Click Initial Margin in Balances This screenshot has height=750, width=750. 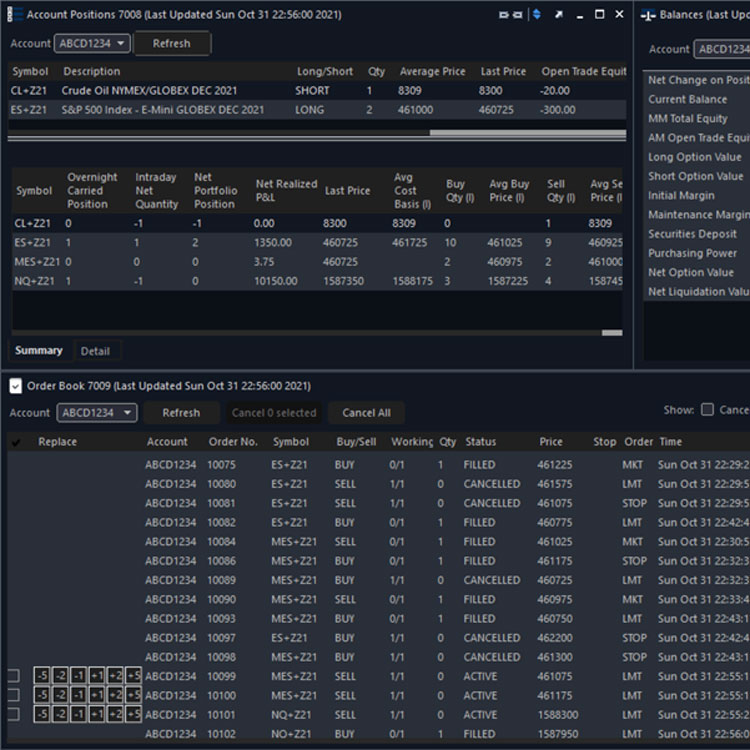point(681,195)
